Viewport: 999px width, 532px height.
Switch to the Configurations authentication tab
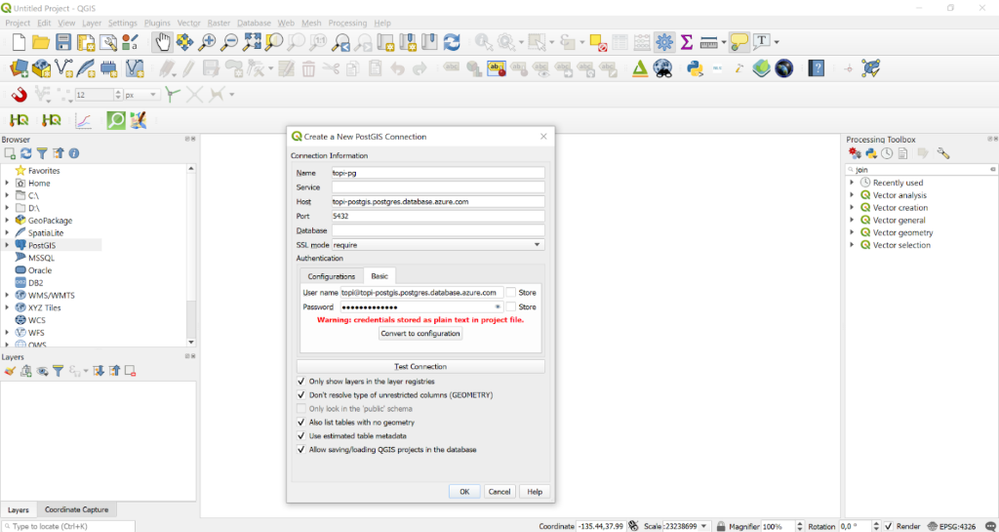[331, 277]
